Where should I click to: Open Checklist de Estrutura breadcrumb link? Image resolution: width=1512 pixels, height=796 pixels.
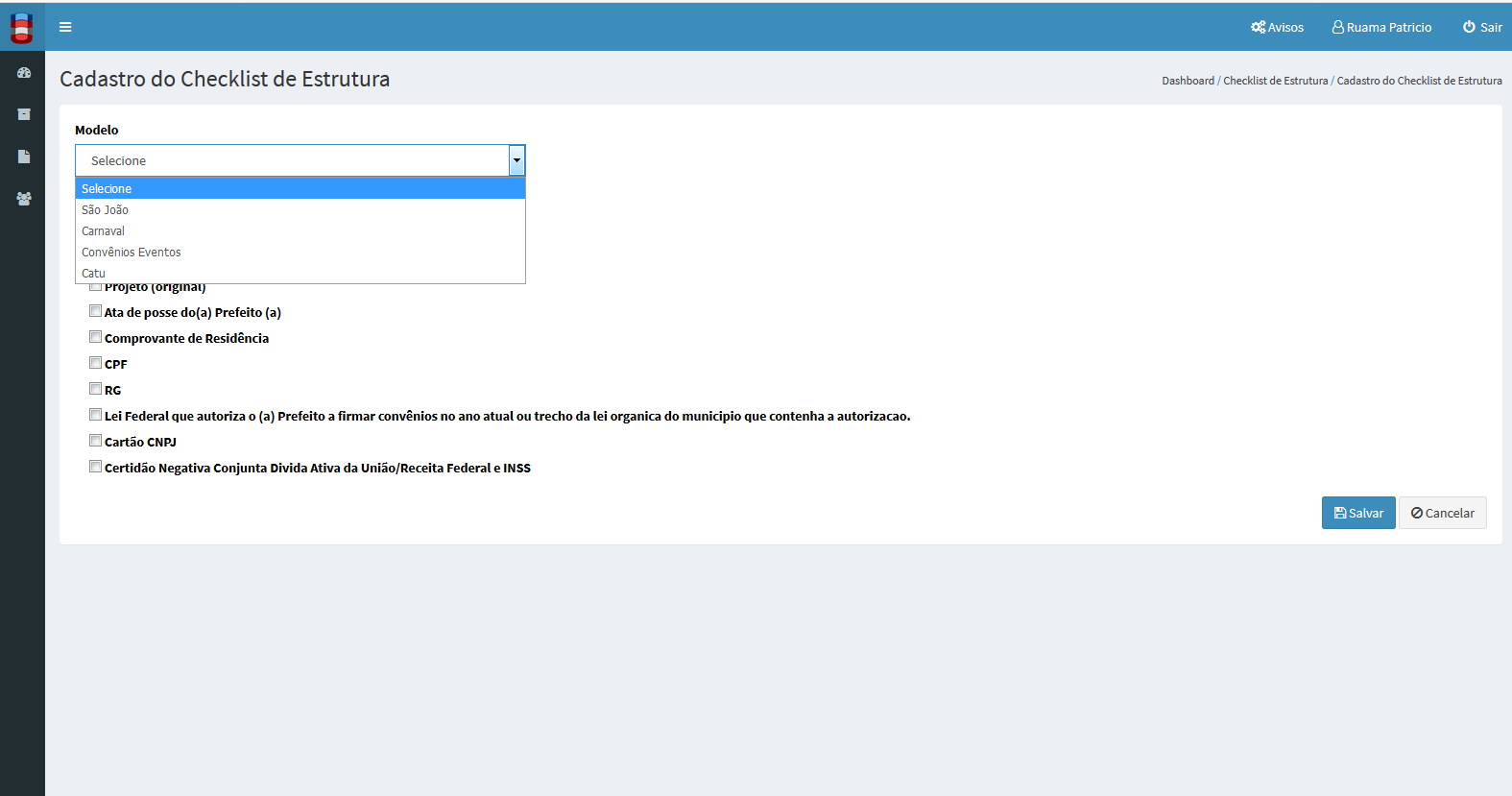pyautogui.click(x=1275, y=81)
